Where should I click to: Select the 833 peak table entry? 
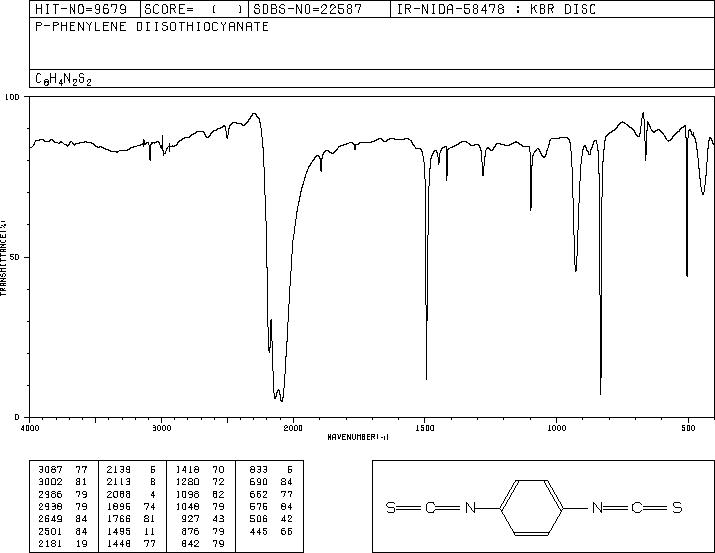(271, 470)
